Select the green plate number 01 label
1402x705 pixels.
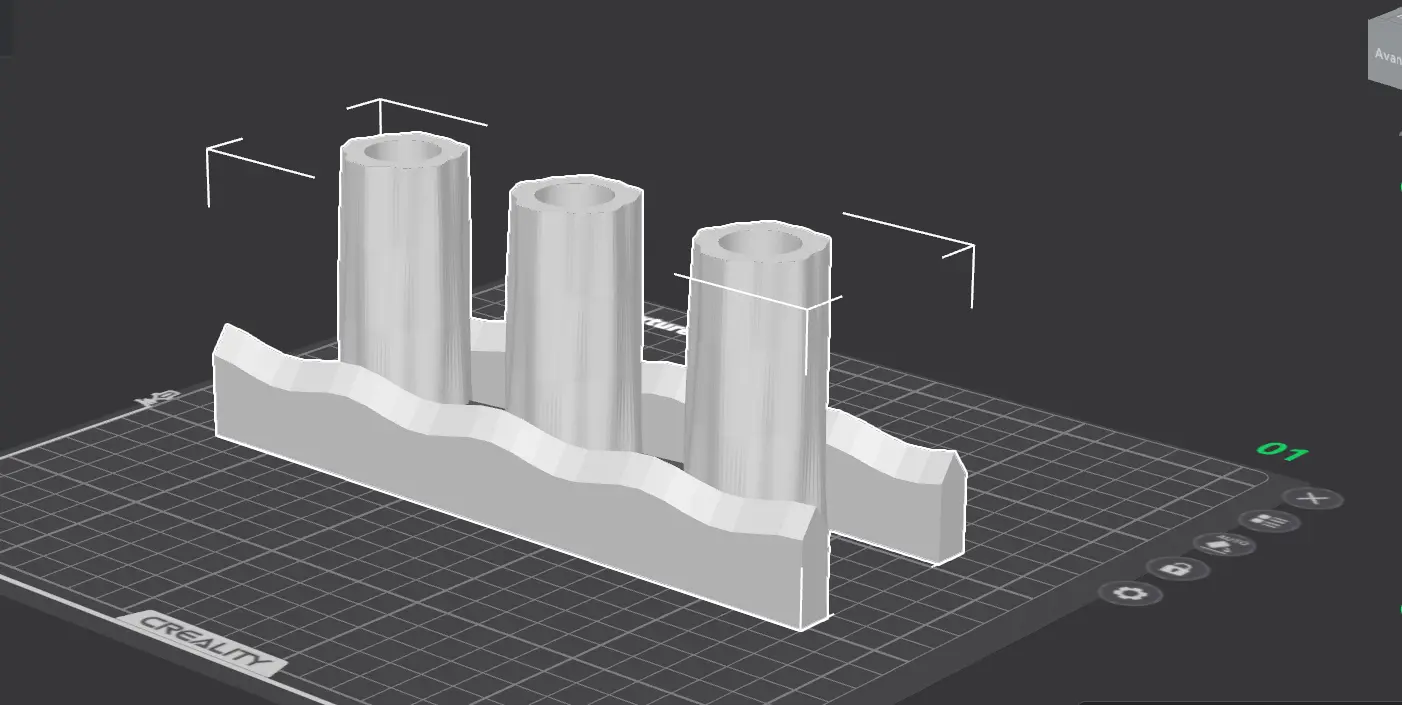pyautogui.click(x=1283, y=452)
